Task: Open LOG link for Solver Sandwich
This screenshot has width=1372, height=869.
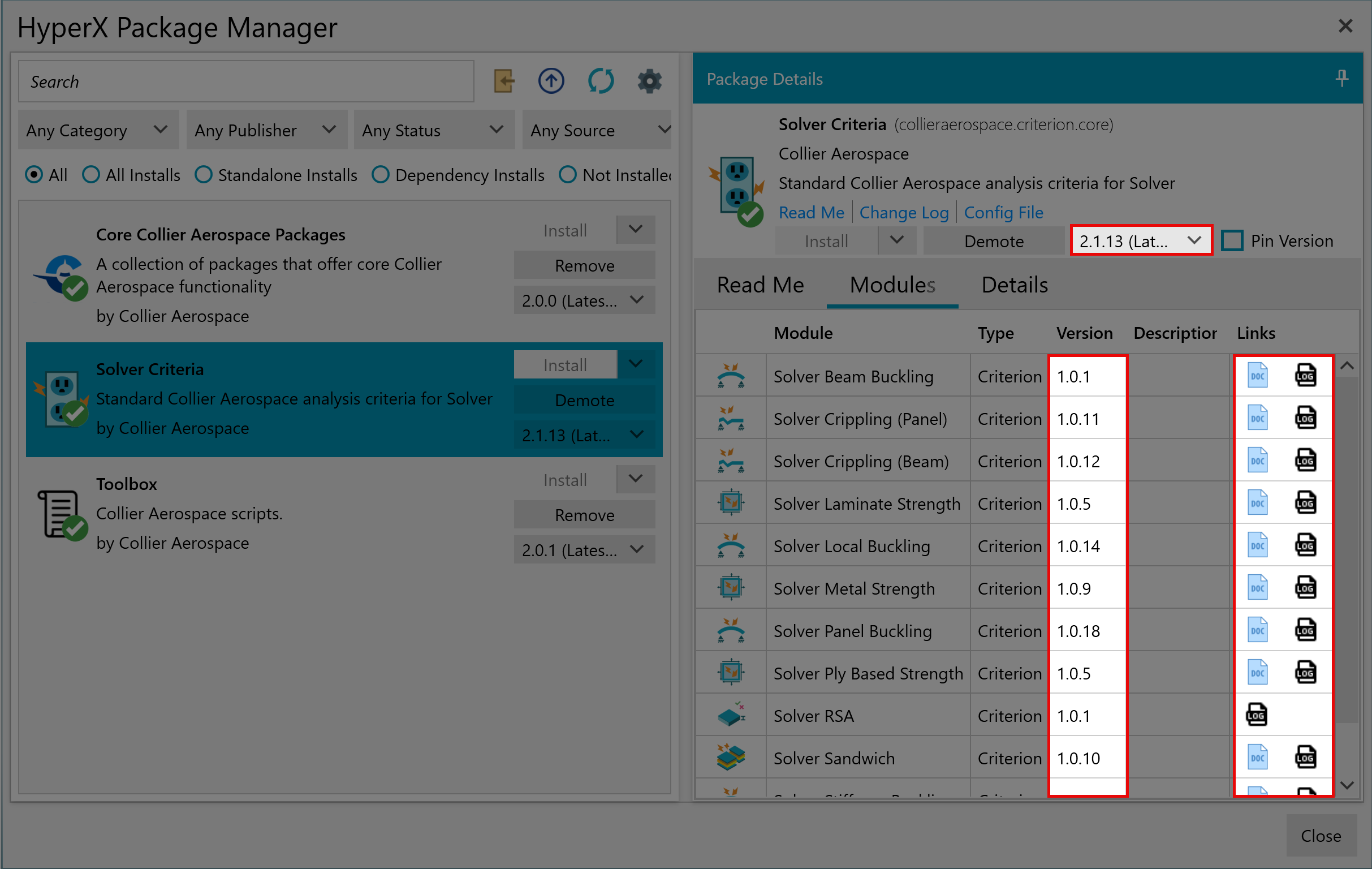Action: click(1305, 758)
